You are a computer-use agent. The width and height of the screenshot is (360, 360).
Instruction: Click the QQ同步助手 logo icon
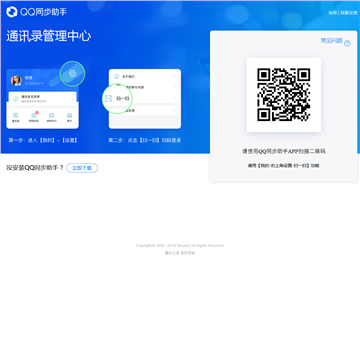click(11, 12)
